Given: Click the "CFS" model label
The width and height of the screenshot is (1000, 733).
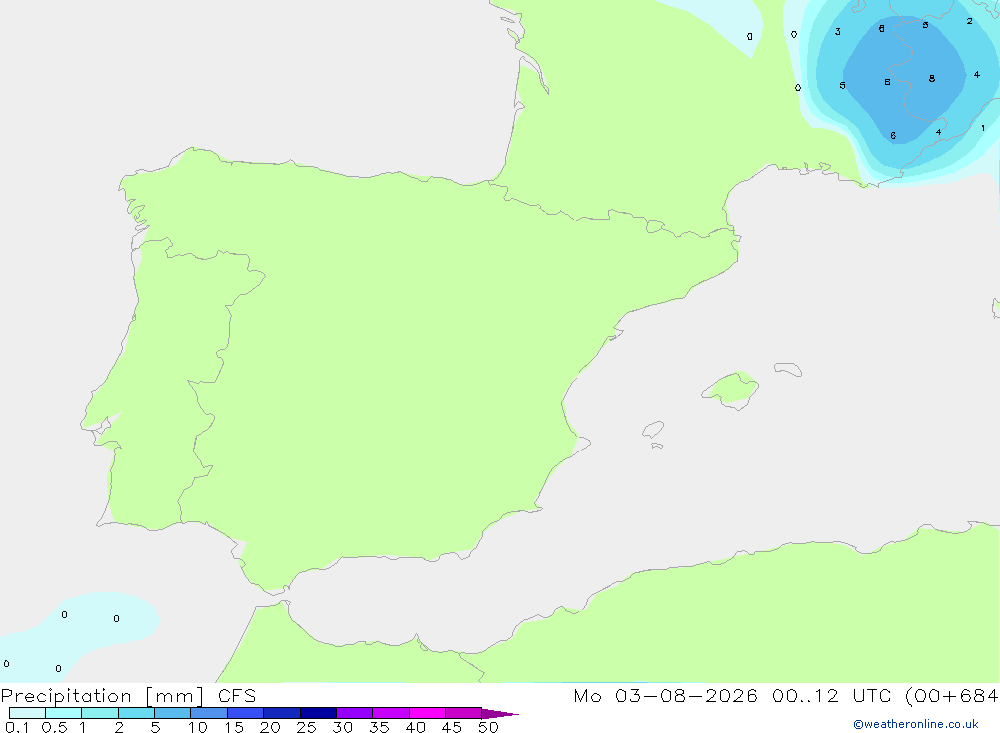Looking at the screenshot, I should tap(237, 696).
